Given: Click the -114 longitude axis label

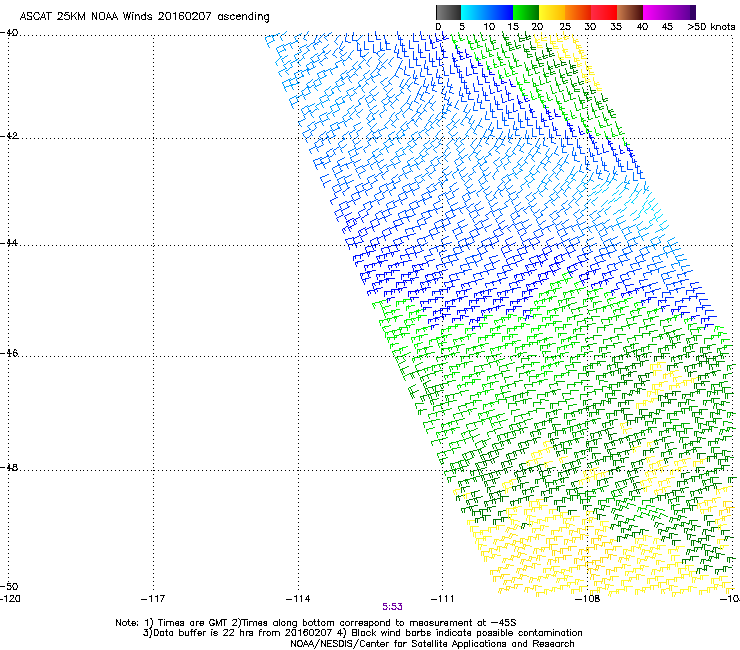Looking at the screenshot, I should 298,599.
